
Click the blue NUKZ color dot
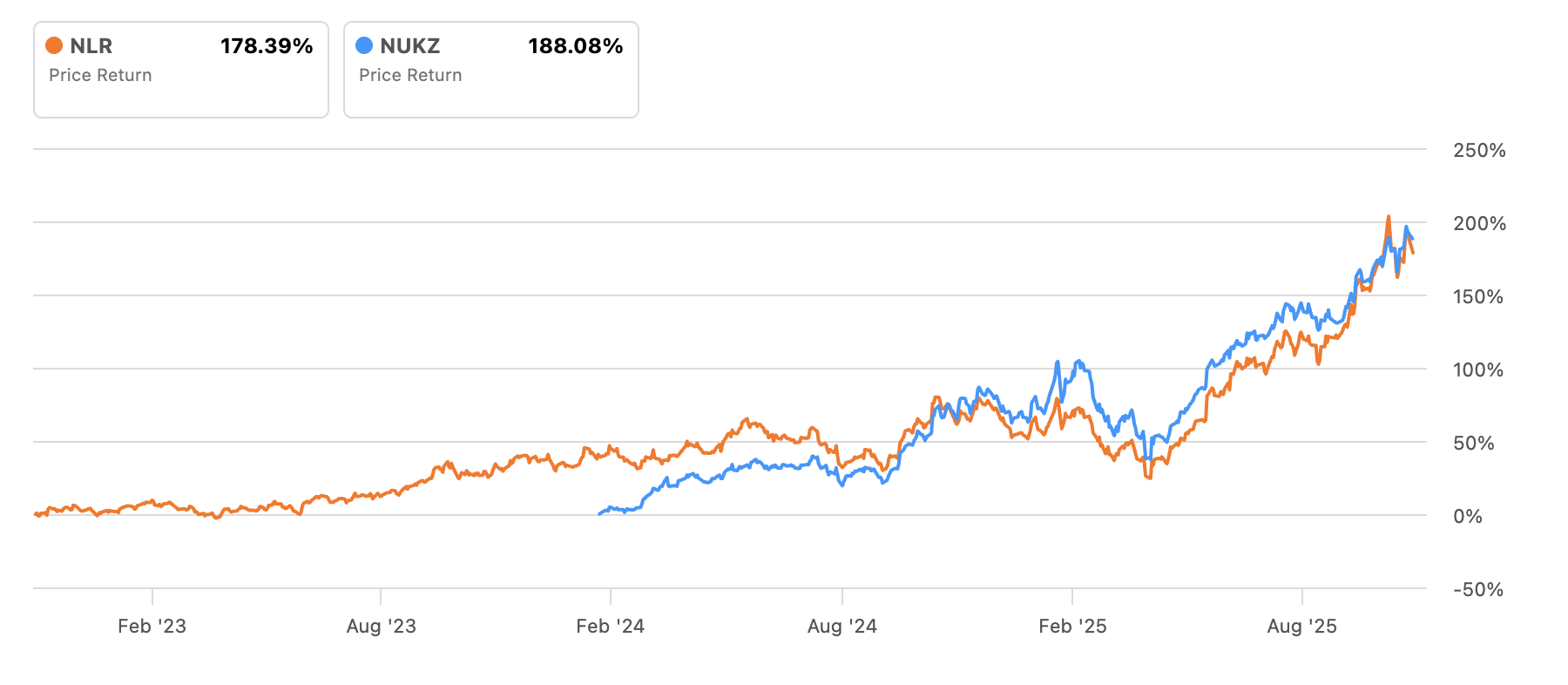[x=364, y=45]
